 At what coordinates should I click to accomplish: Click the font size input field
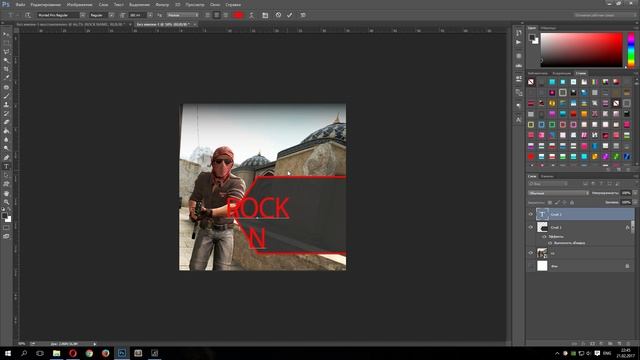pyautogui.click(x=137, y=15)
